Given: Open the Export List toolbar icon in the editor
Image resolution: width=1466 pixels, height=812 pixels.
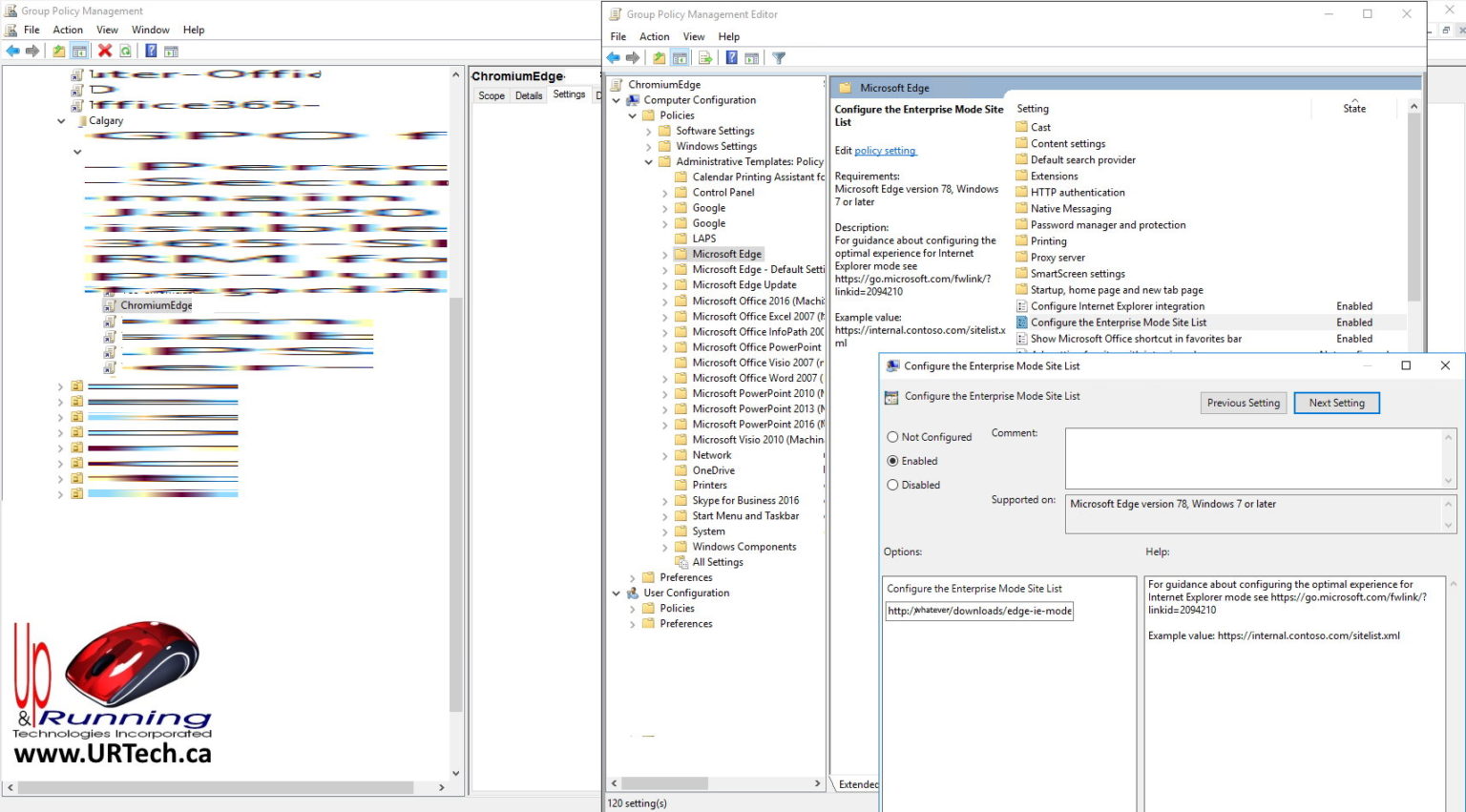Looking at the screenshot, I should tap(705, 57).
